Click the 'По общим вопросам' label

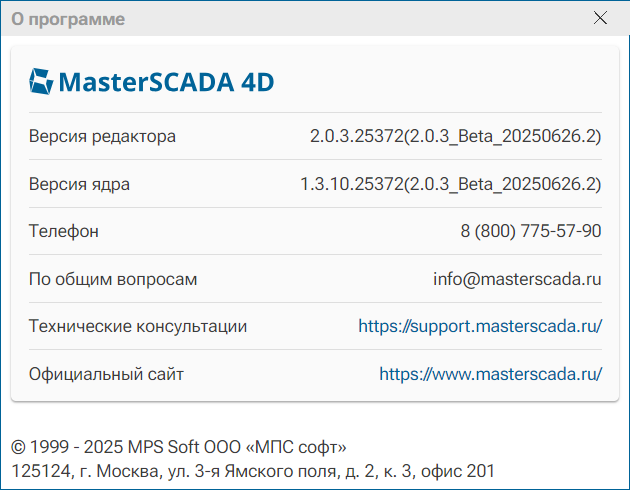[x=113, y=280]
